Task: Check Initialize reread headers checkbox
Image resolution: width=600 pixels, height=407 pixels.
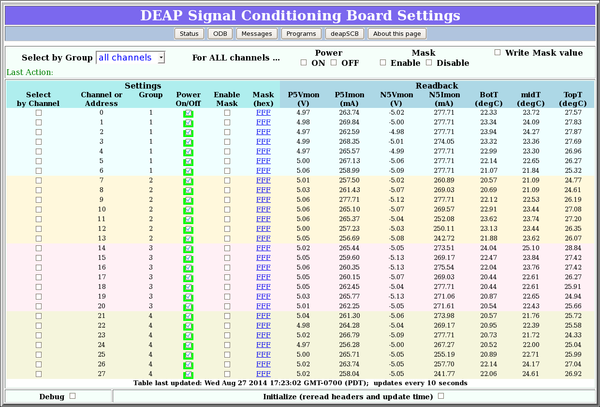Action: tap(441, 396)
